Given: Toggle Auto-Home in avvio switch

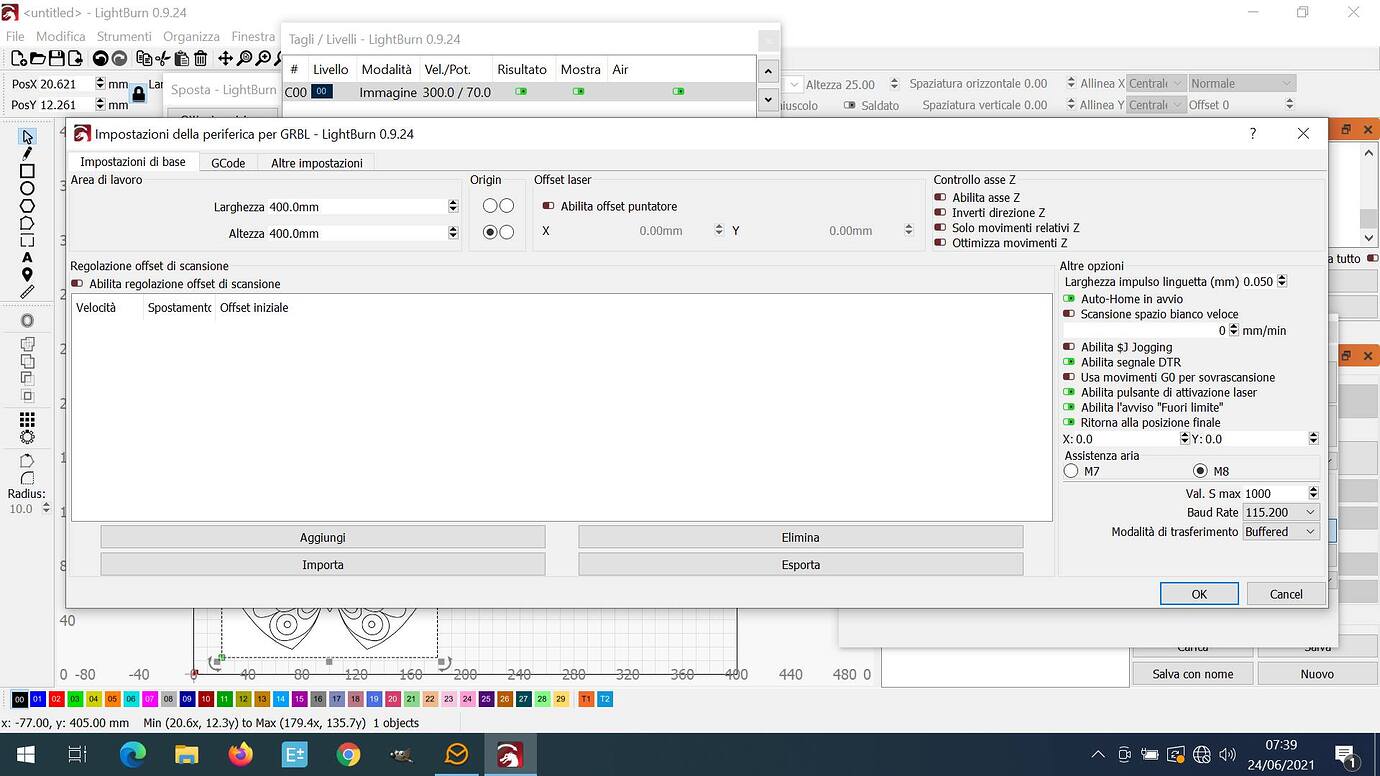Looking at the screenshot, I should click(x=1069, y=299).
